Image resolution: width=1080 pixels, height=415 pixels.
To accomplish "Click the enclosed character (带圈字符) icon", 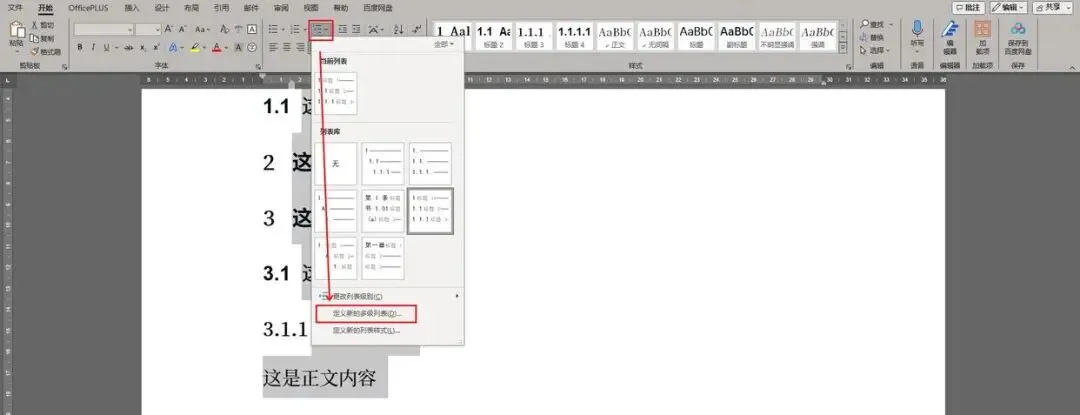I will coord(252,47).
